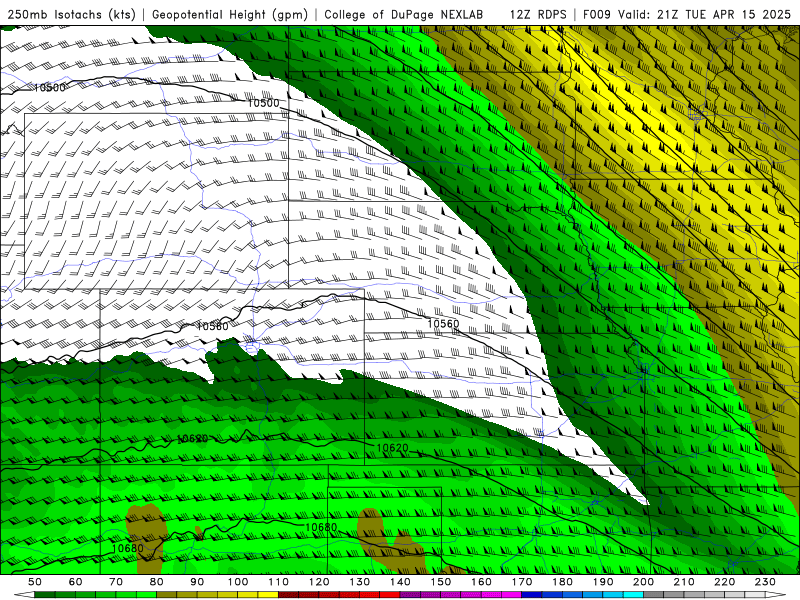This screenshot has width=800, height=600.
Task: Select the 230 legend label
Action: 765,582
